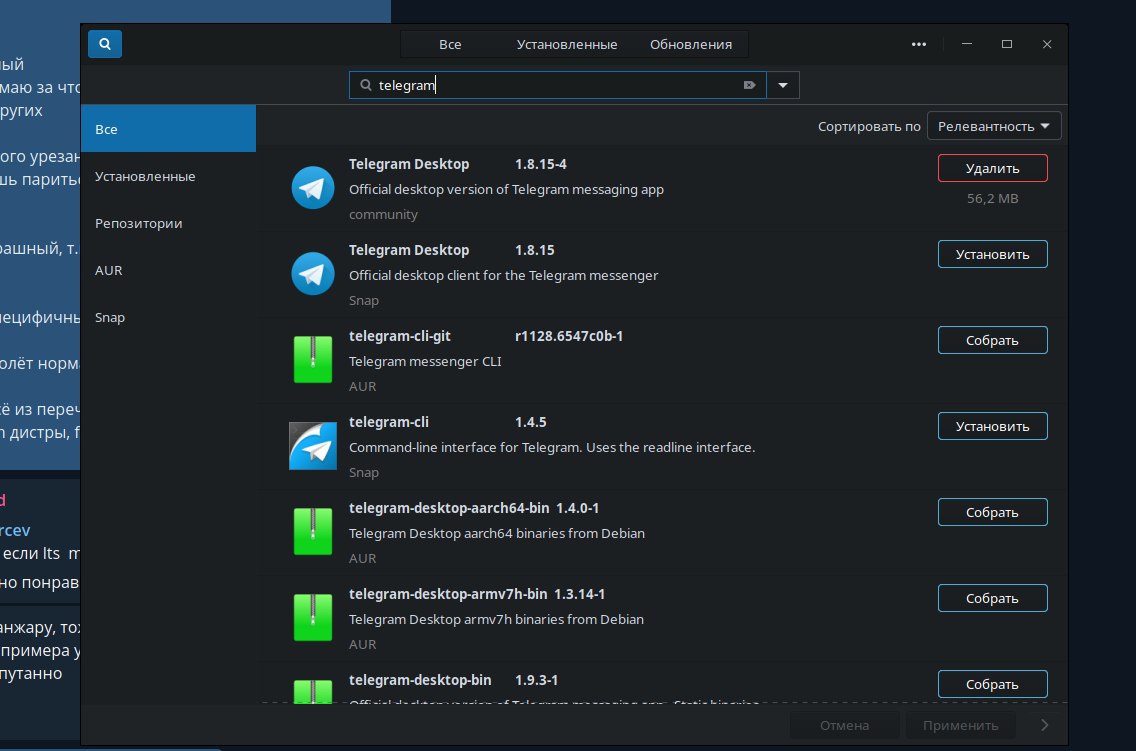Image resolution: width=1136 pixels, height=751 pixels.
Task: Click the Telegram Desktop community icon
Action: [x=313, y=188]
